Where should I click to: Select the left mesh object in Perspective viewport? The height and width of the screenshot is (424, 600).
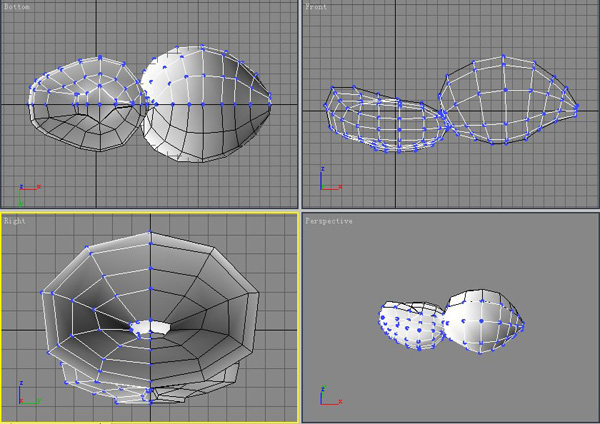point(411,326)
